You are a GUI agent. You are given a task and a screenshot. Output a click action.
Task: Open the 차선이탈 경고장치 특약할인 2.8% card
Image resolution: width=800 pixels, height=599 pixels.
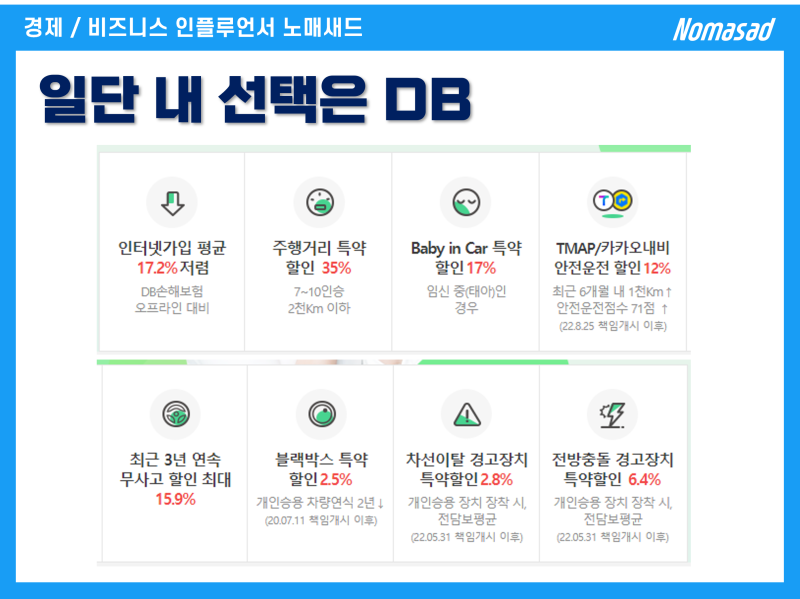466,463
